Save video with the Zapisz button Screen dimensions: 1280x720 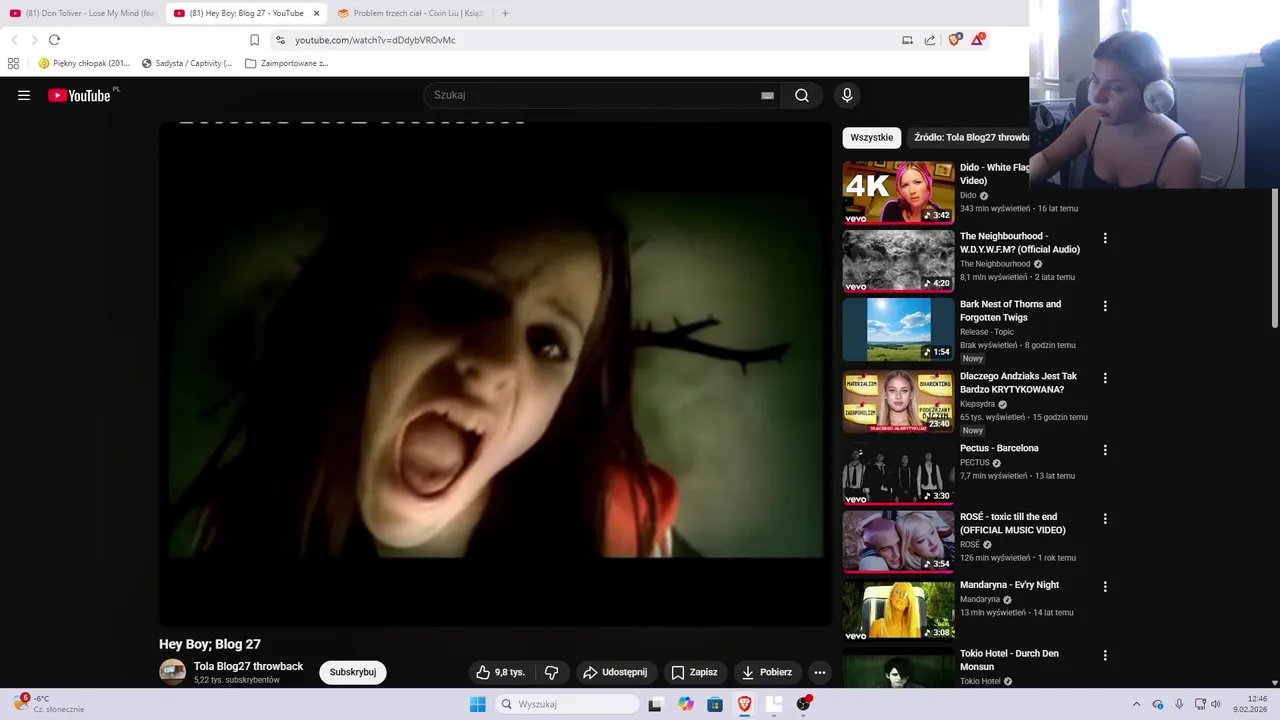coord(694,672)
